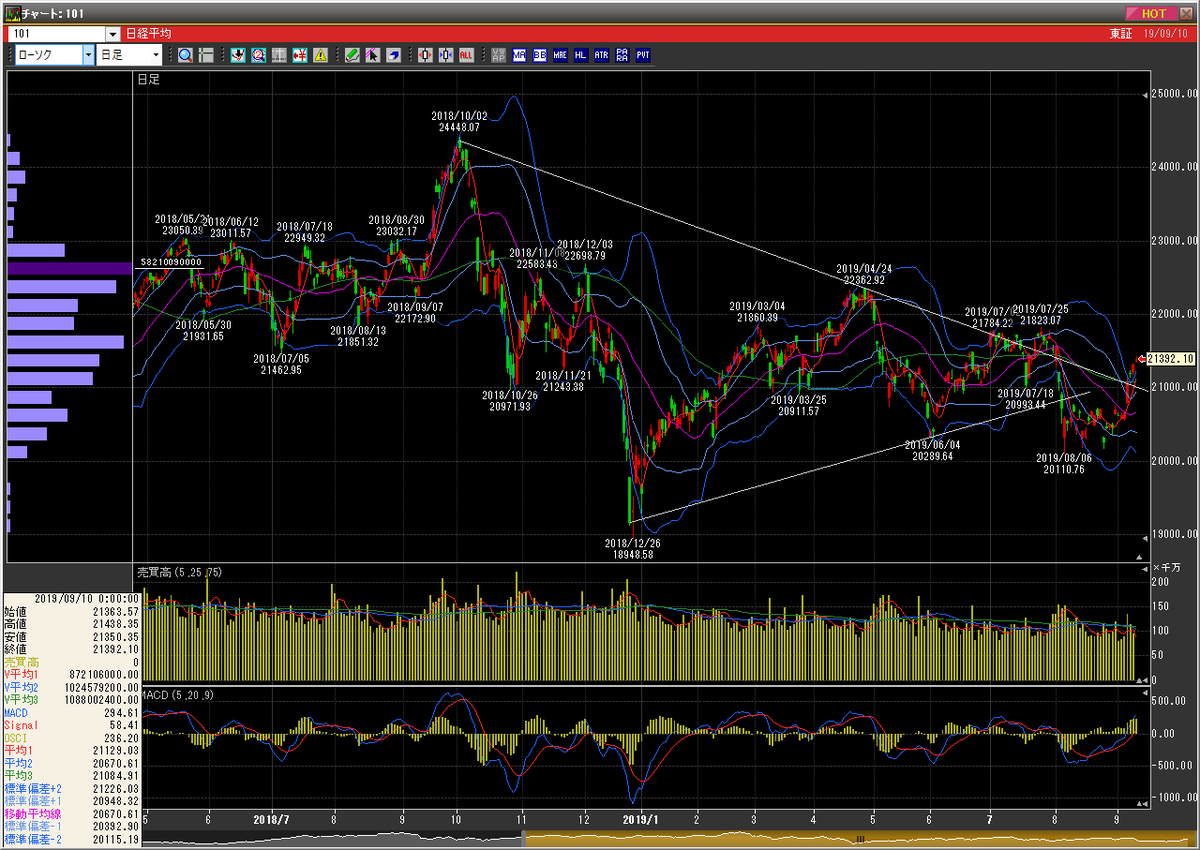
Task: Close the chart window with X button
Action: click(1184, 13)
